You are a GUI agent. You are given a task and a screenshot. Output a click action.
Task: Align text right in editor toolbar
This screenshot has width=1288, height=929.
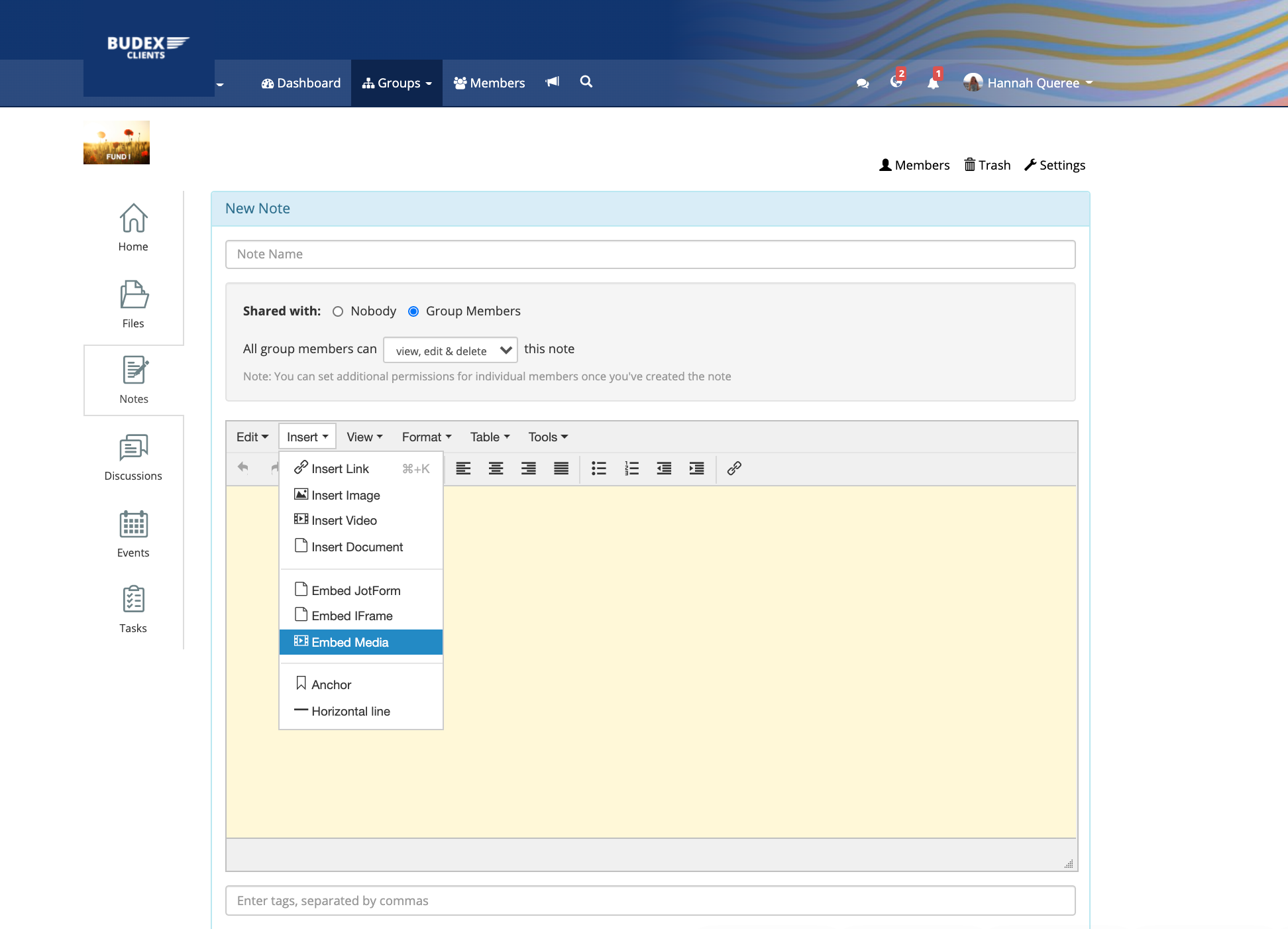pos(528,468)
